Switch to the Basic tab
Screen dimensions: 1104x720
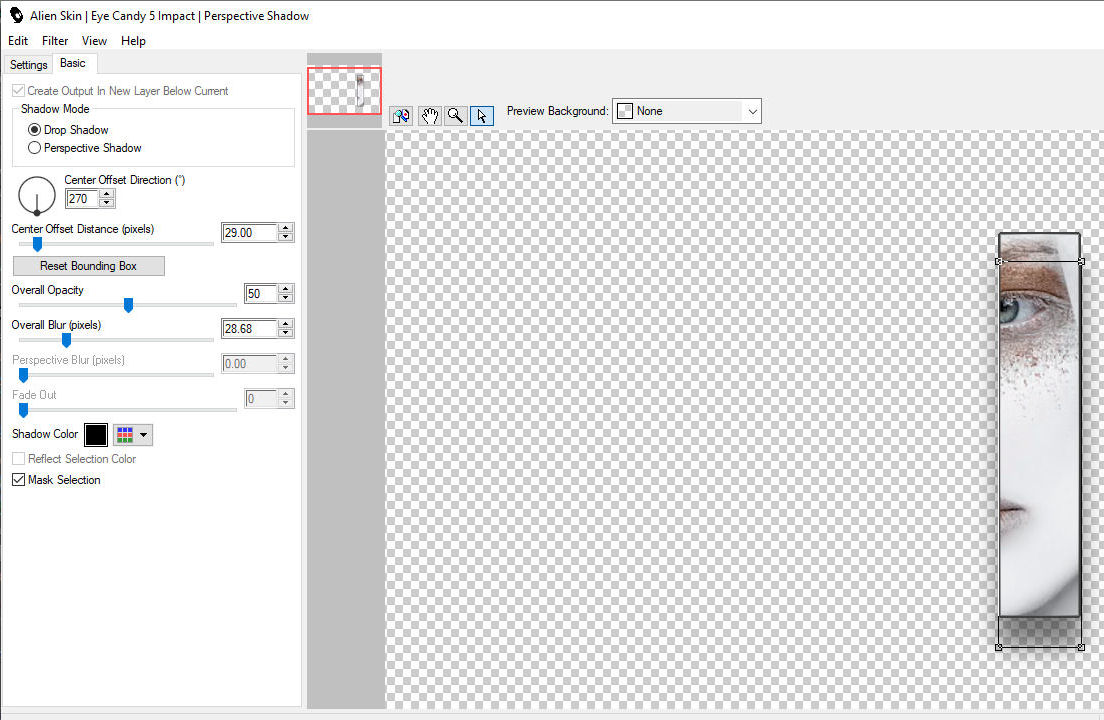(x=73, y=63)
